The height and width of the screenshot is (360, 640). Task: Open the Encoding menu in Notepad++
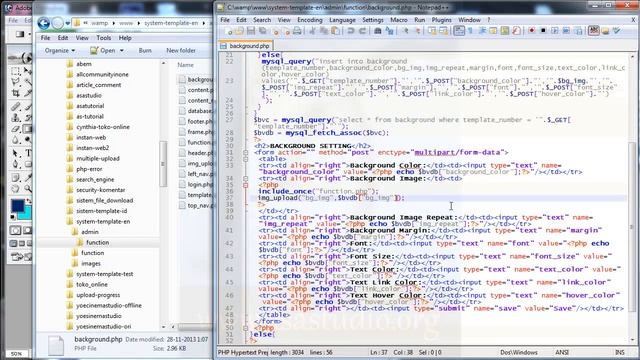tap(309, 20)
